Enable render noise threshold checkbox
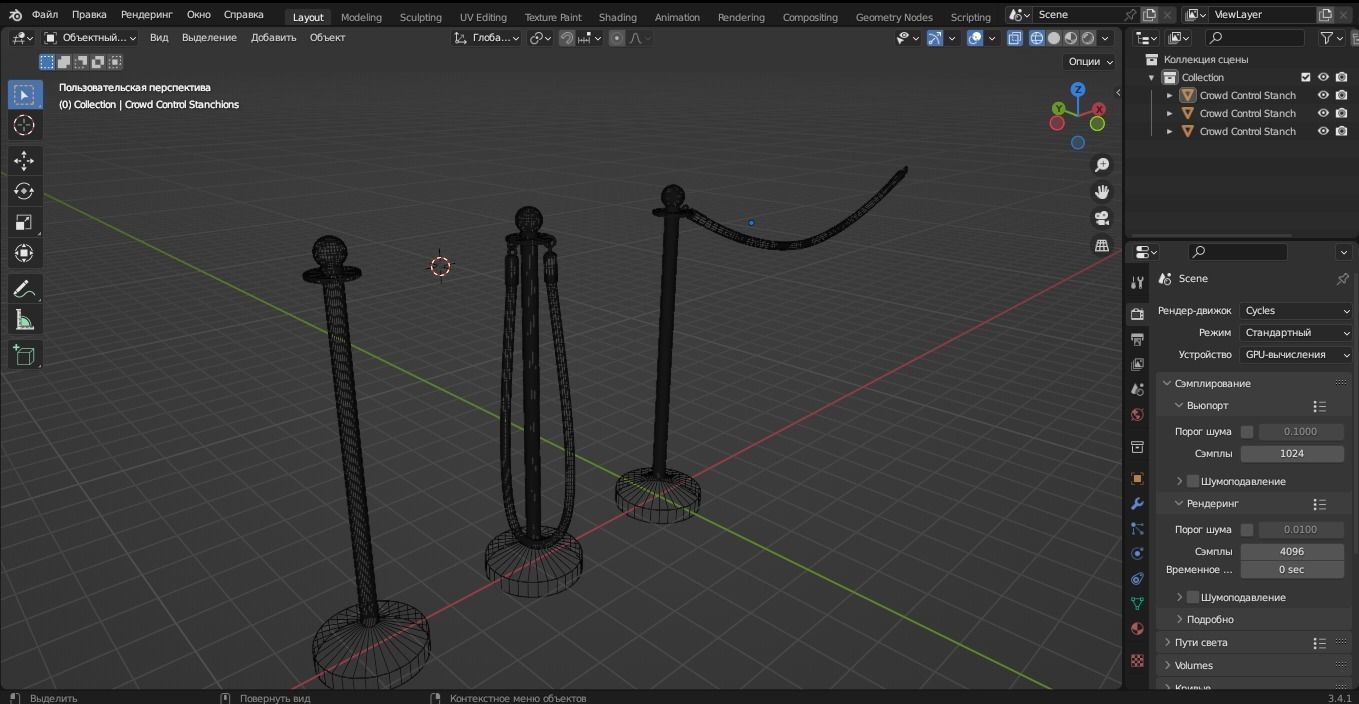 pos(1247,530)
